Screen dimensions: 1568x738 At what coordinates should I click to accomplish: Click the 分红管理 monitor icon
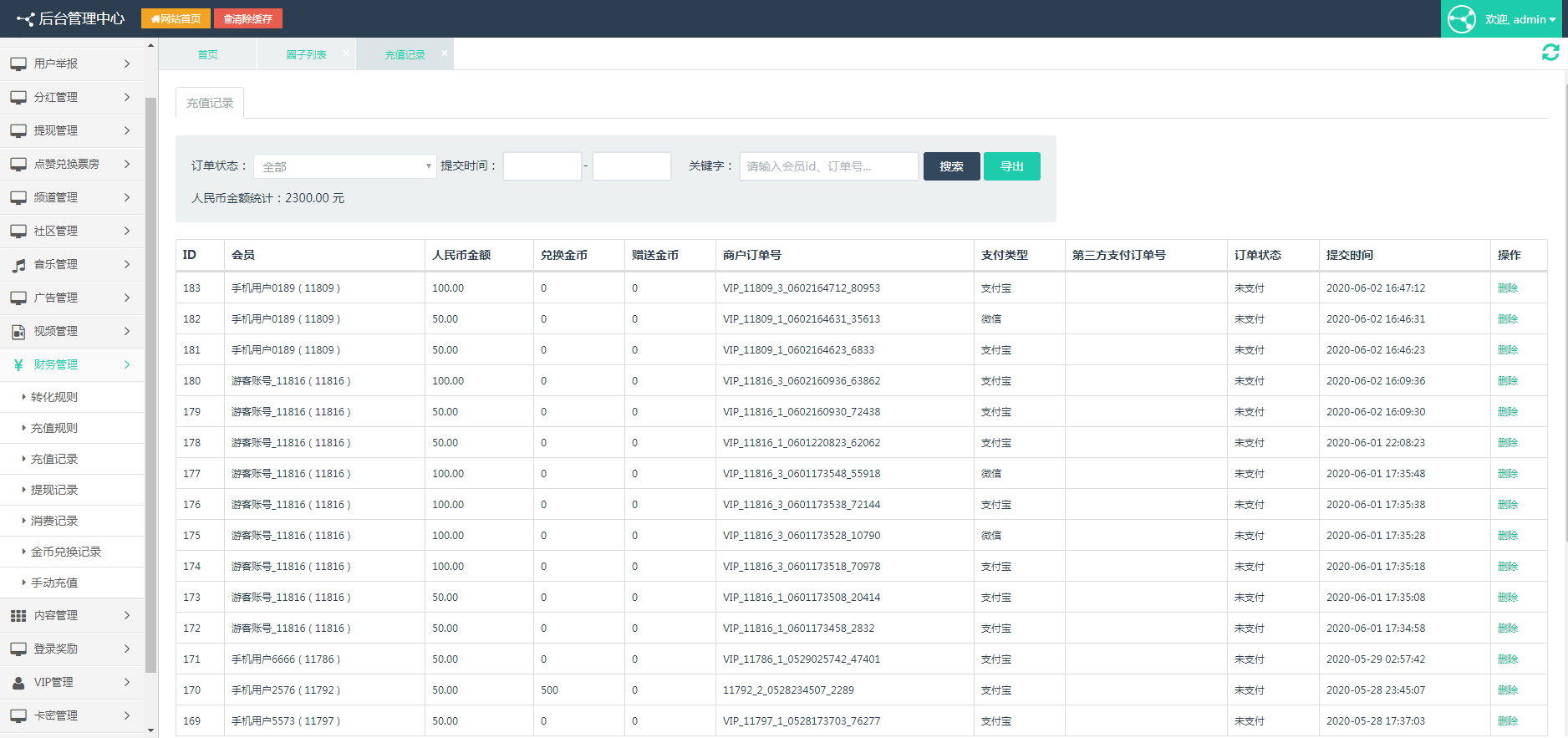click(x=18, y=97)
